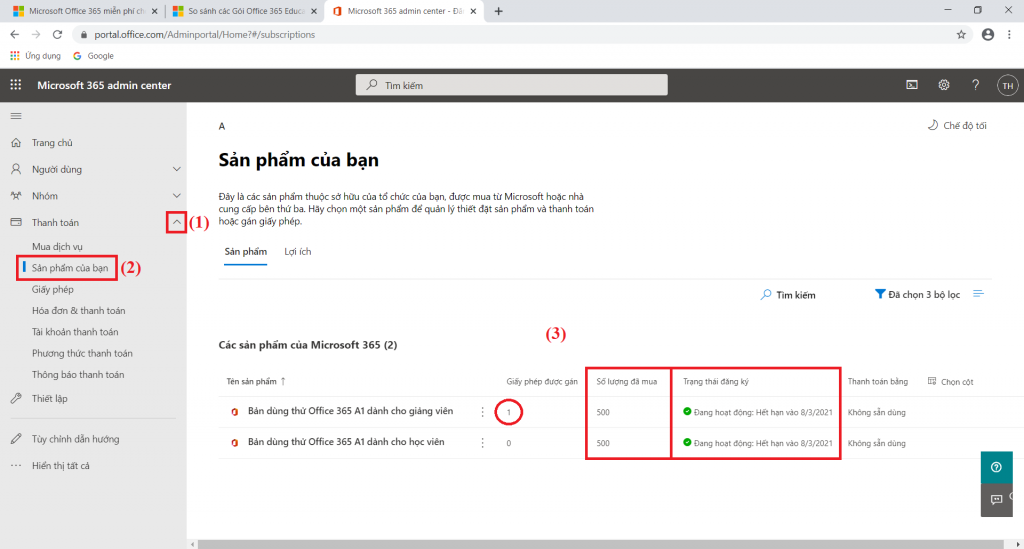
Task: Click the Chọn cột columns icon
Action: click(932, 381)
